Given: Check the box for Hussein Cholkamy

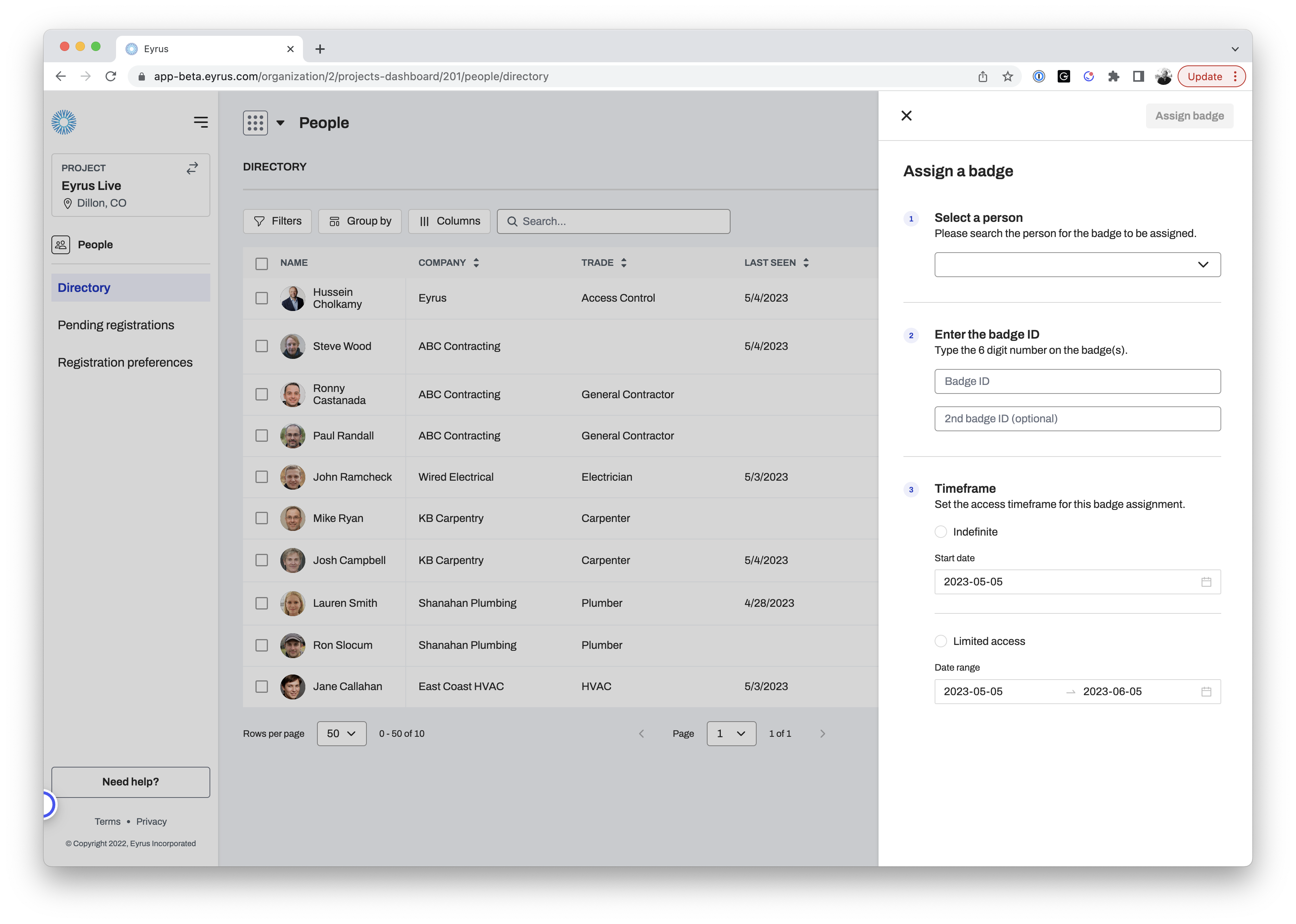Looking at the screenshot, I should pyautogui.click(x=262, y=298).
